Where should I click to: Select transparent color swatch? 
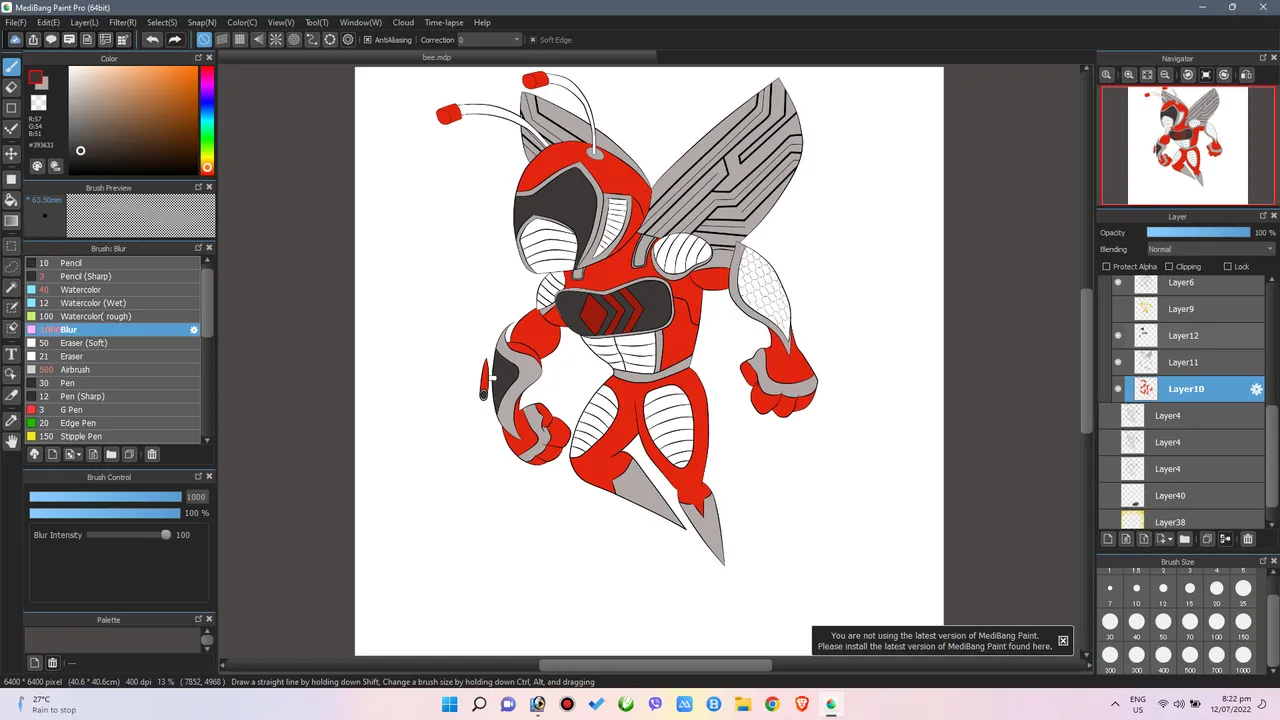coord(39,103)
